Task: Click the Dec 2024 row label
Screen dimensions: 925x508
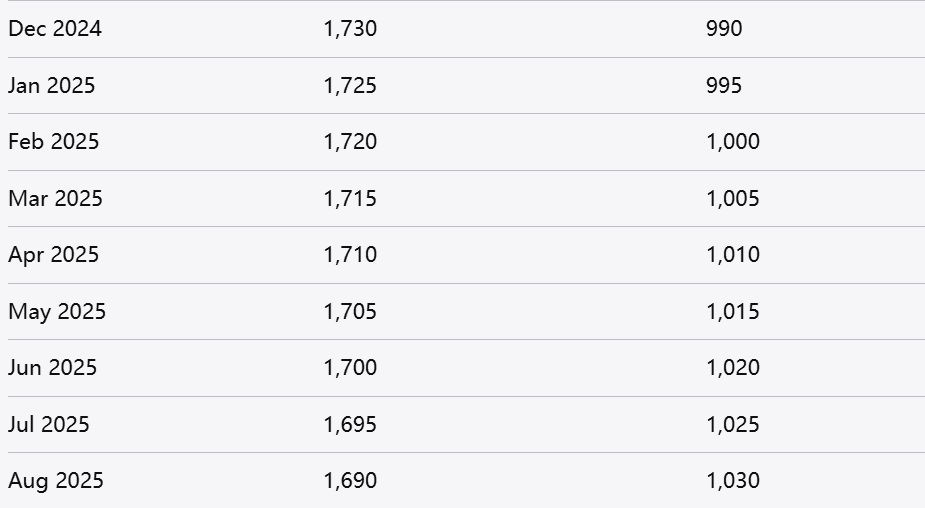Action: [55, 29]
